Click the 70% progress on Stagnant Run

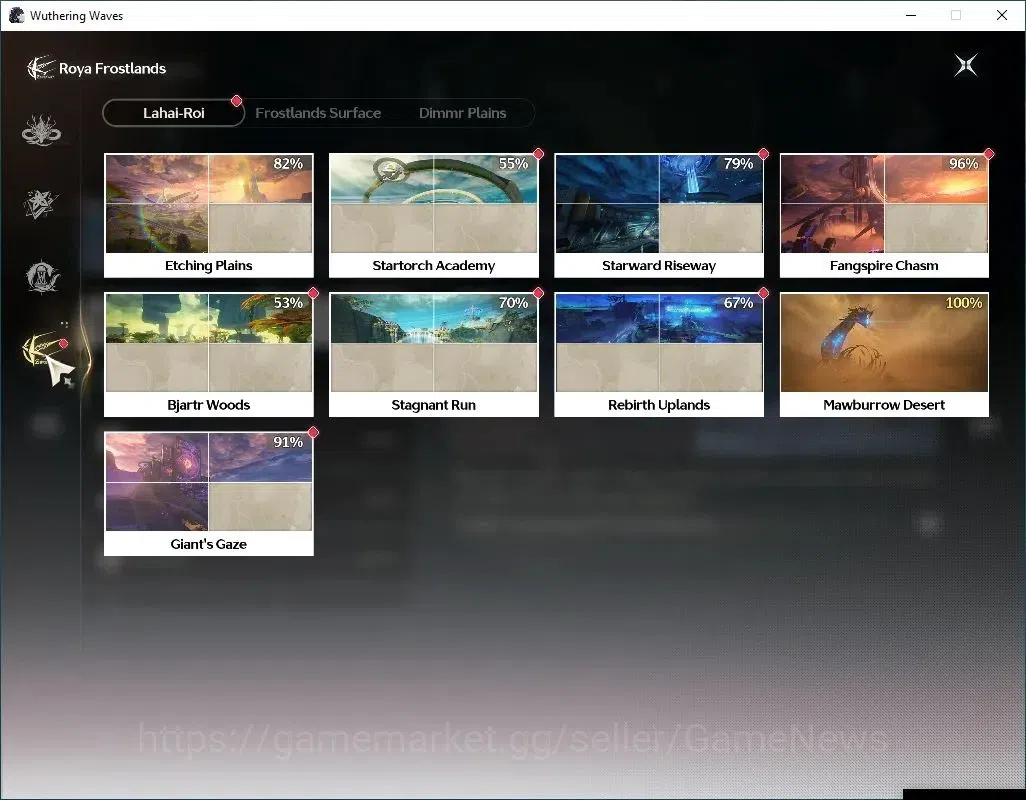[x=513, y=303]
